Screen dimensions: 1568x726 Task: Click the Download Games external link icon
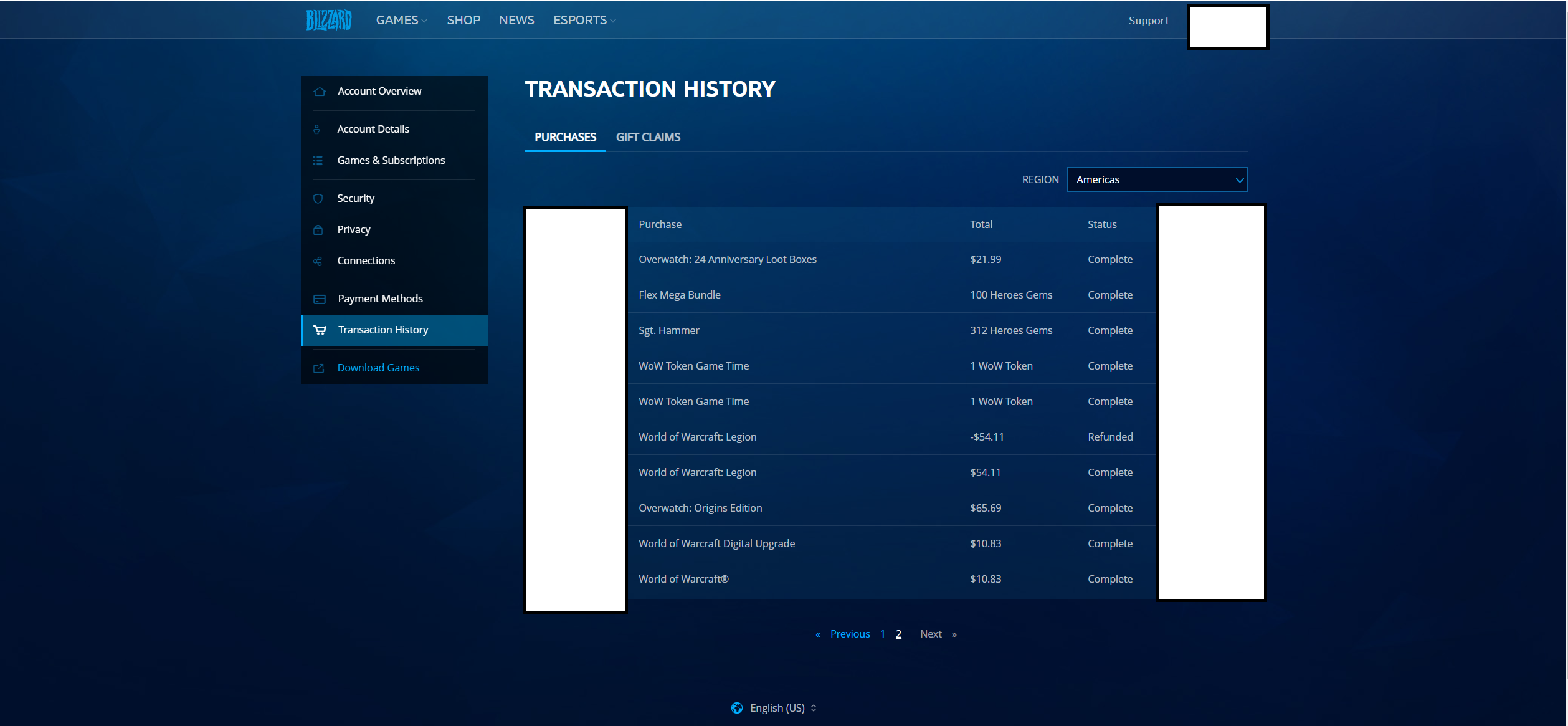point(318,368)
